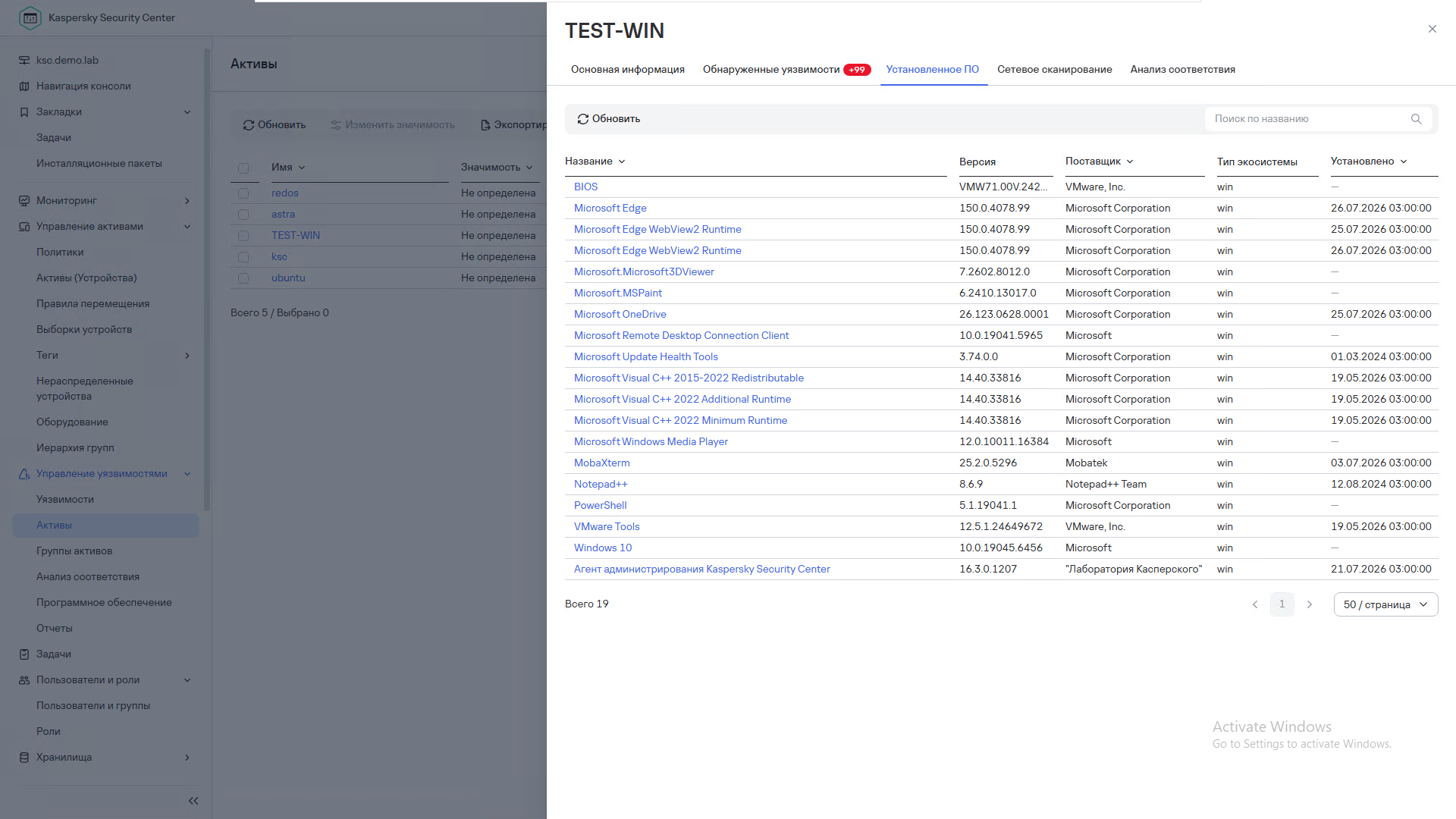Collapse the Управление активами chevron

(x=187, y=227)
